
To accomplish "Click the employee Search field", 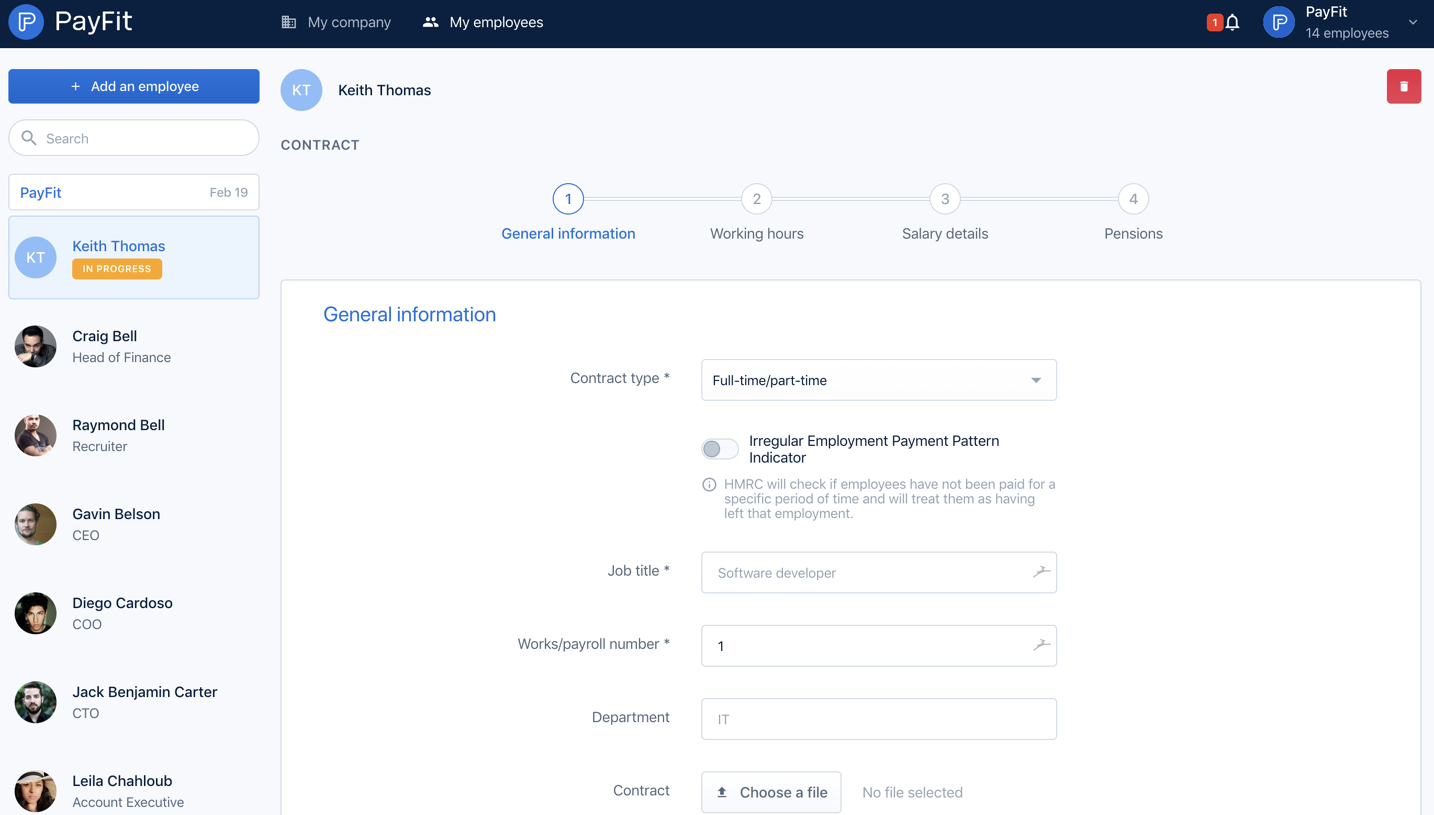I will click(x=134, y=138).
